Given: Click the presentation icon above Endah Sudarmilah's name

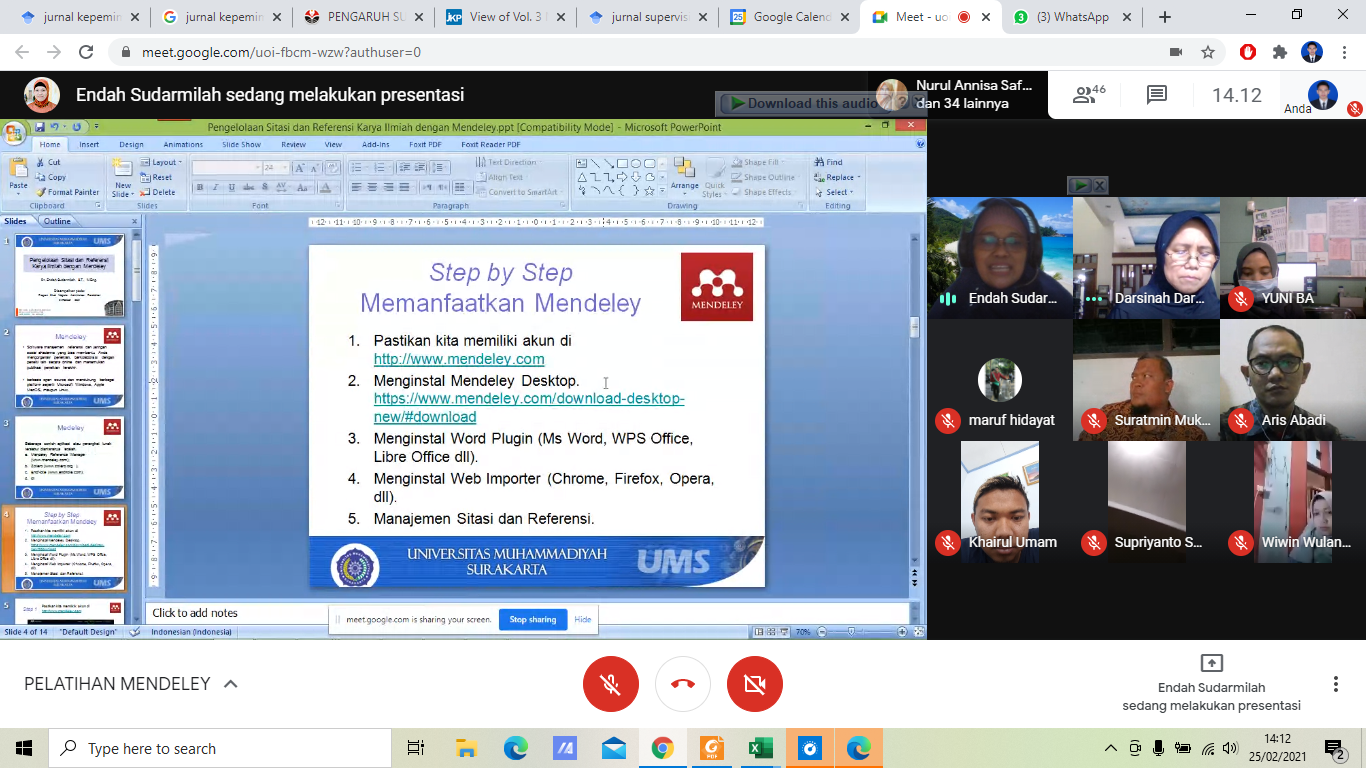Looking at the screenshot, I should tap(1211, 663).
